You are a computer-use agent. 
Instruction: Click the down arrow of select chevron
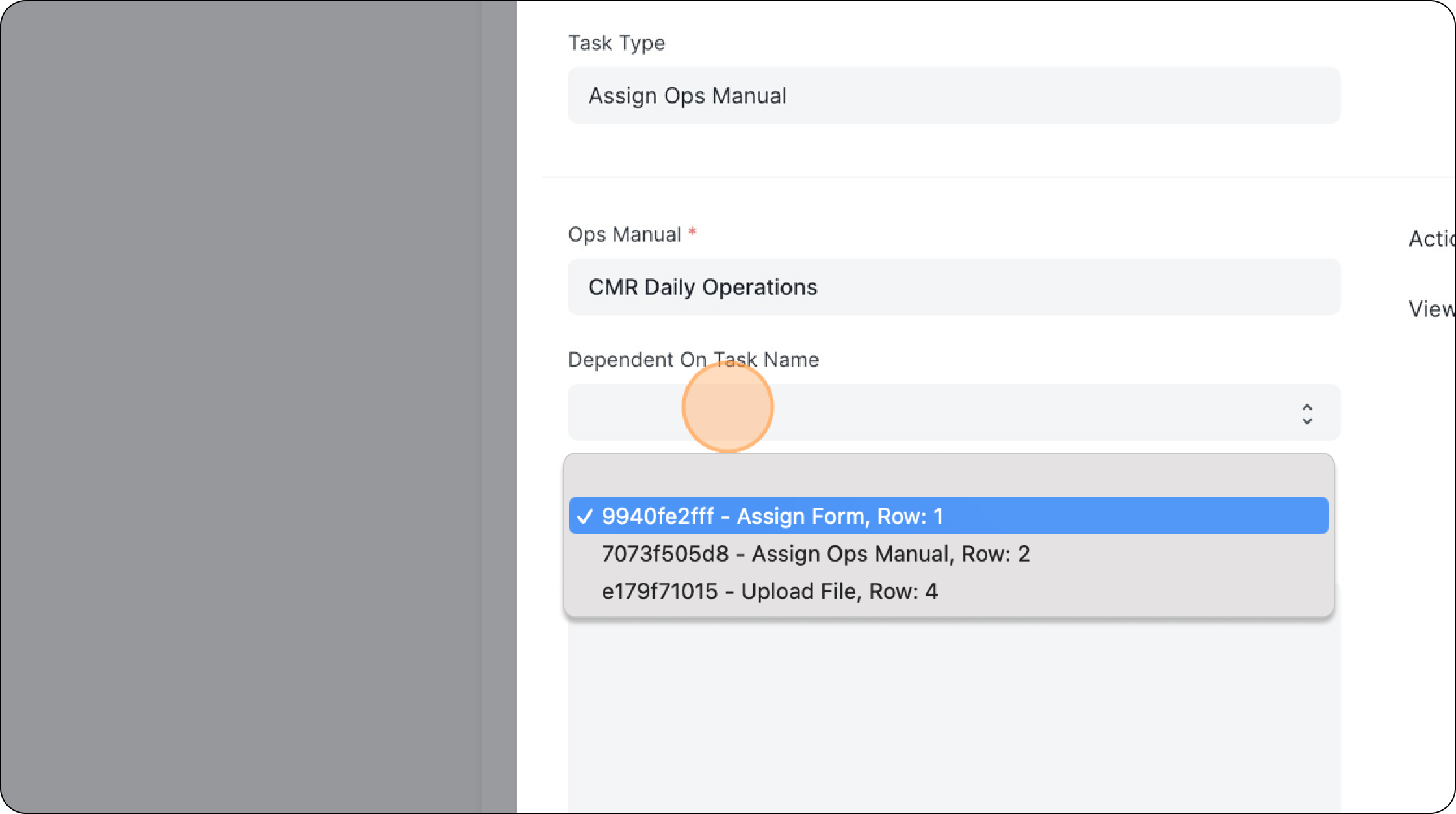pyautogui.click(x=1306, y=421)
